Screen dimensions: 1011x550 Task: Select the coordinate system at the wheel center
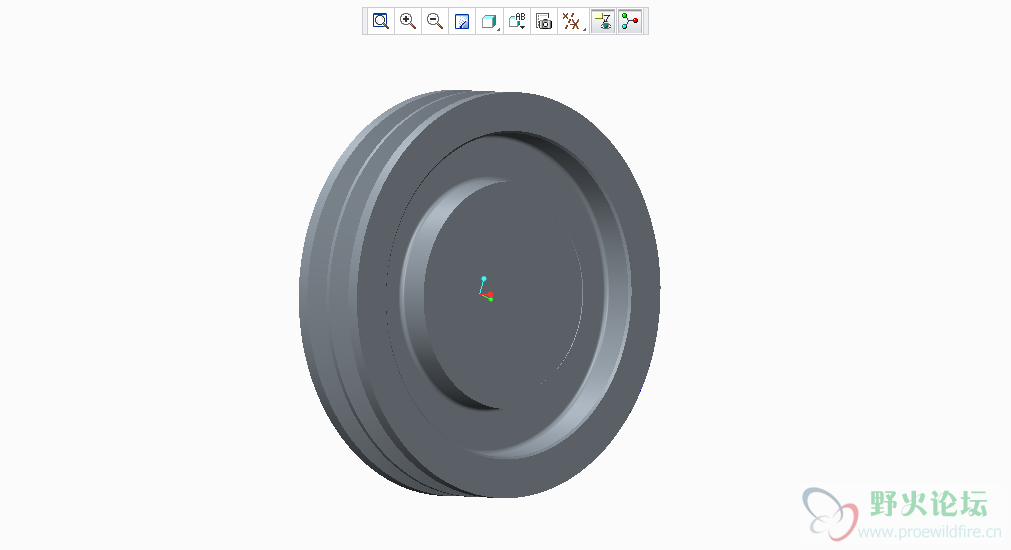486,290
